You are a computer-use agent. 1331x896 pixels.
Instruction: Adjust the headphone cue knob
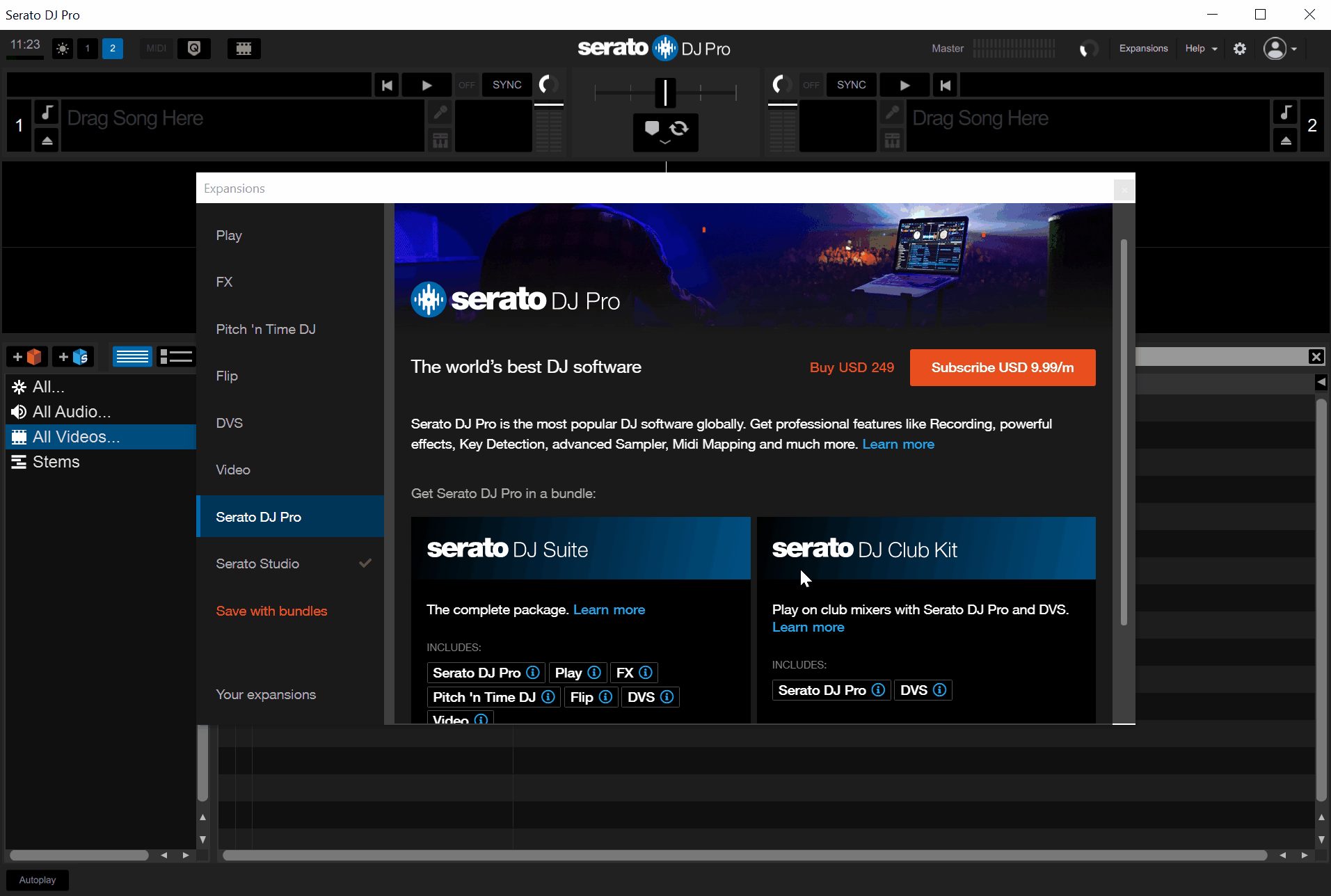[1087, 49]
